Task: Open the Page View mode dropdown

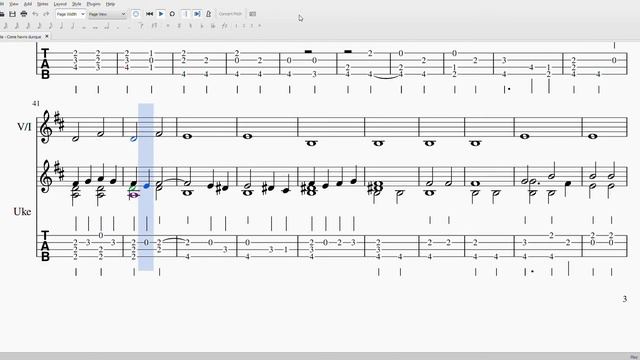Action: coord(107,14)
